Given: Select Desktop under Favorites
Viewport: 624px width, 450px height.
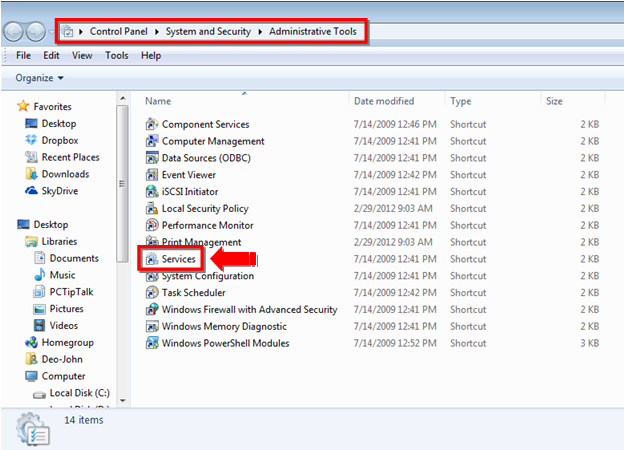Looking at the screenshot, I should tap(59, 123).
